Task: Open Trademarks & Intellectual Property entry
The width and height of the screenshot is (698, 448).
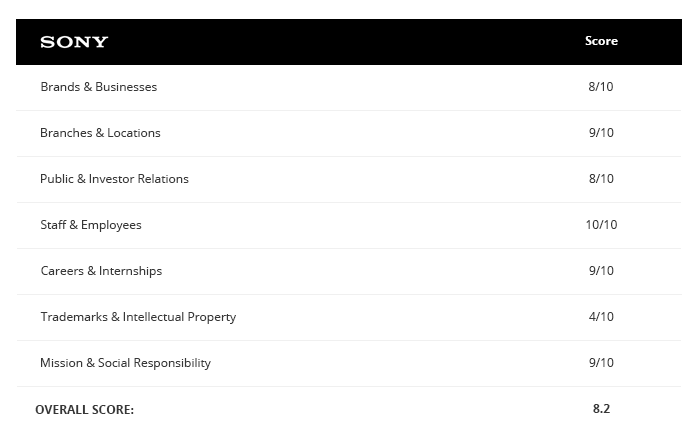Action: click(138, 317)
